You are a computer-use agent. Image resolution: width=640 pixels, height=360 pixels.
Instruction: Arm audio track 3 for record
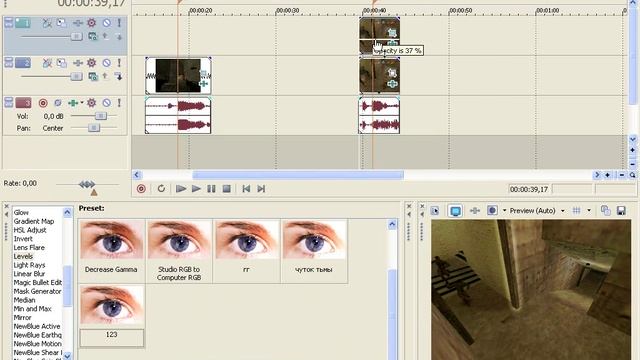coord(43,103)
